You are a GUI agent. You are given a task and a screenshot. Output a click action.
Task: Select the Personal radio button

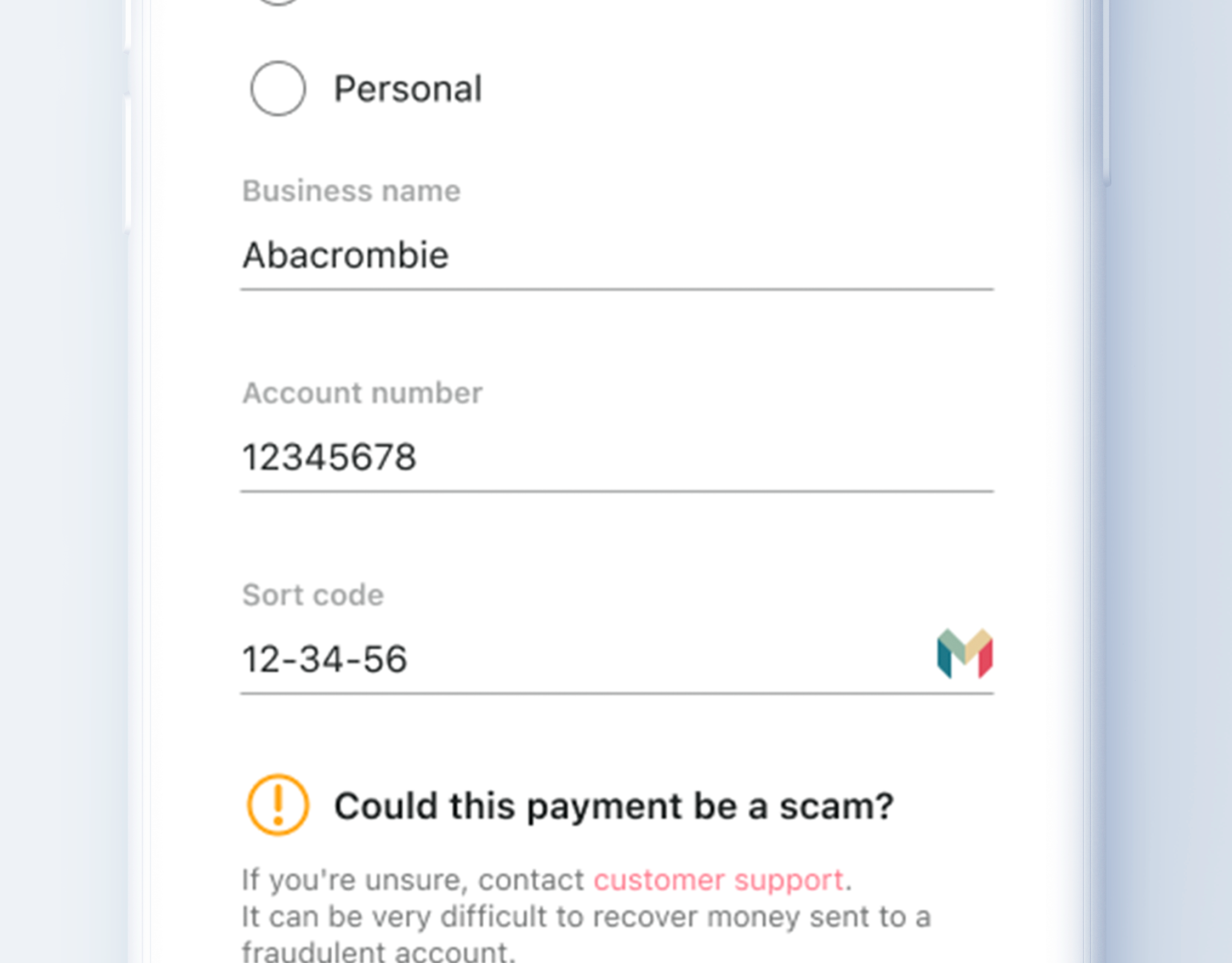pyautogui.click(x=277, y=89)
